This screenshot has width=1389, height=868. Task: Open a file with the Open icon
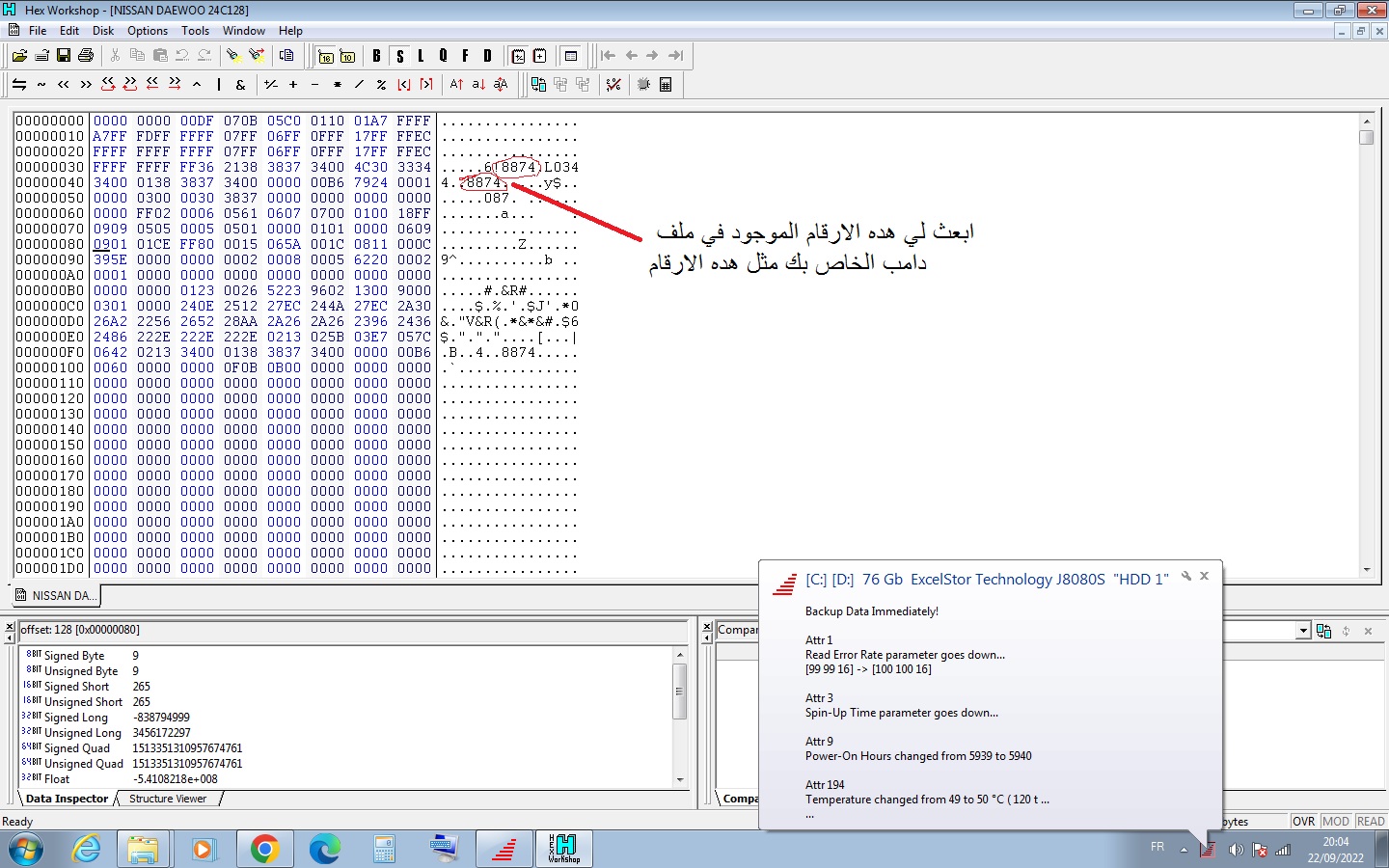click(x=19, y=56)
